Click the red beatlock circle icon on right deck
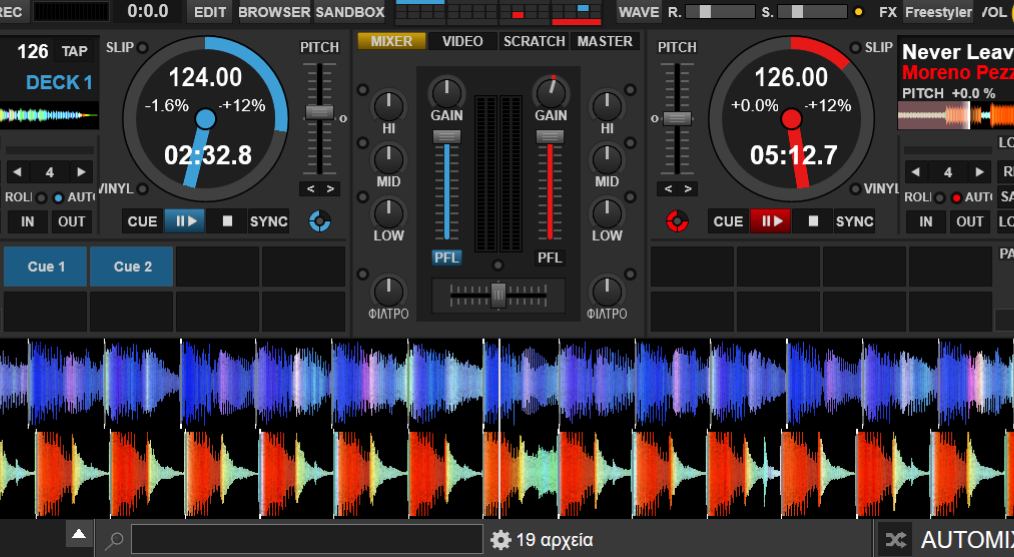Viewport: 1014px width, 557px height. [677, 220]
